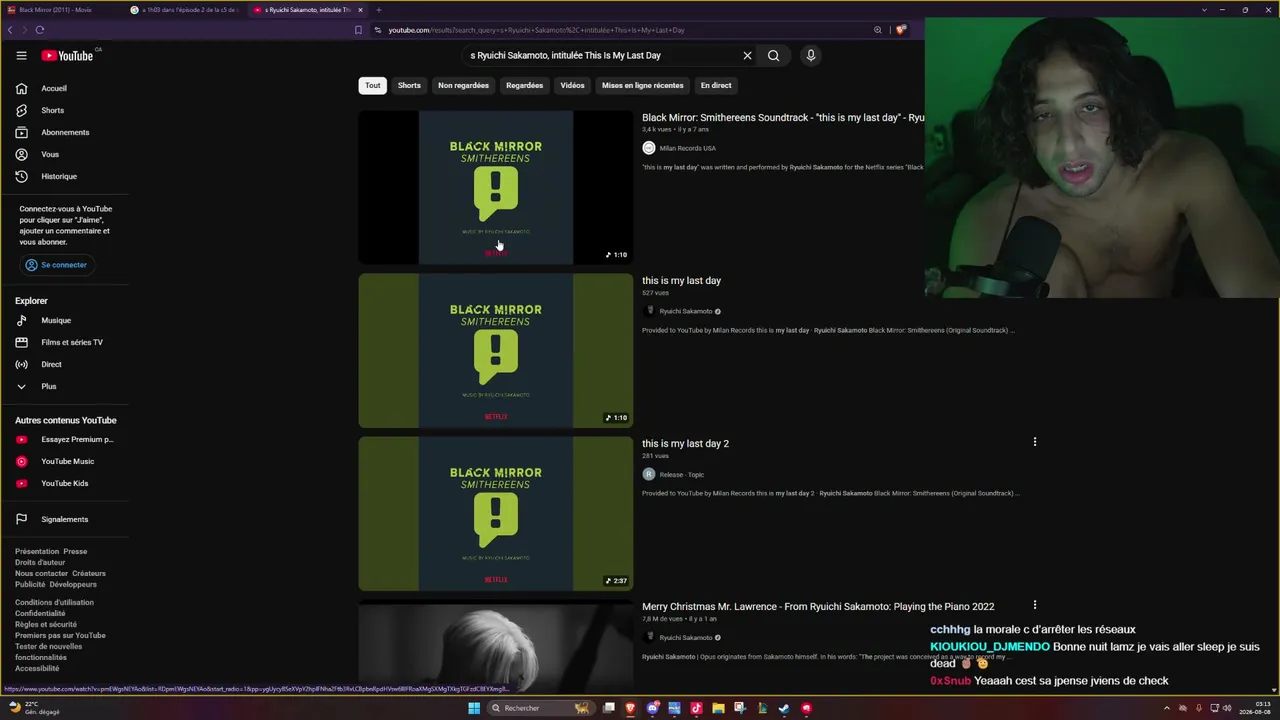Show hidden system tray icons
The height and width of the screenshot is (720, 1280).
(x=1166, y=708)
